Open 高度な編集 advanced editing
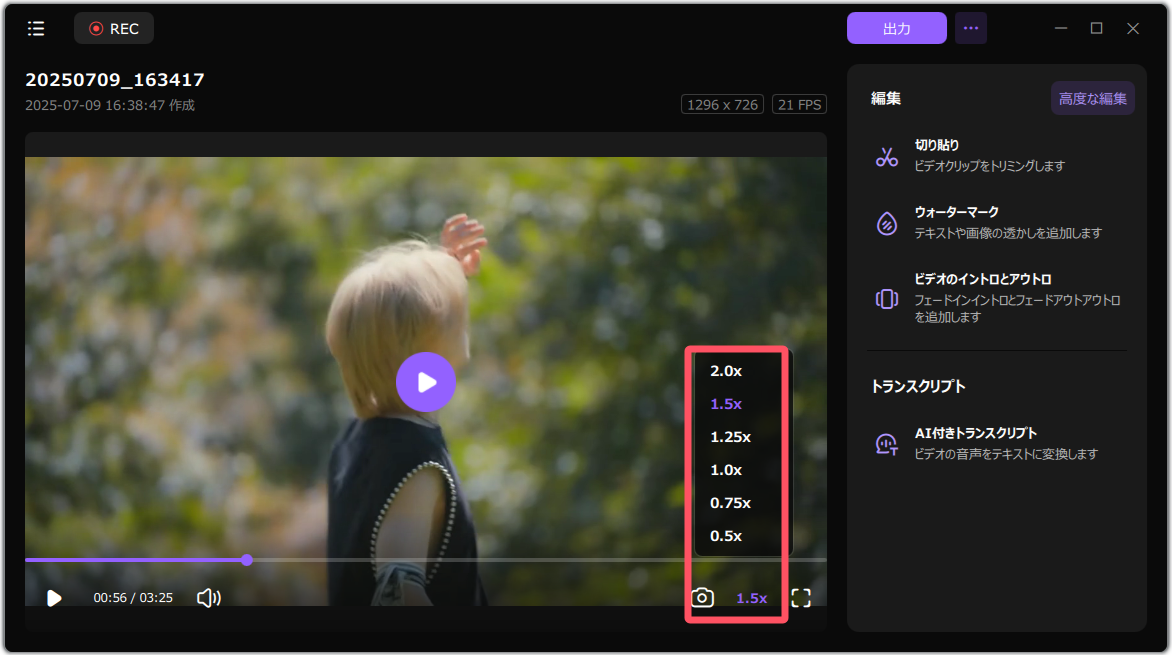Image resolution: width=1172 pixels, height=655 pixels. 1092,98
